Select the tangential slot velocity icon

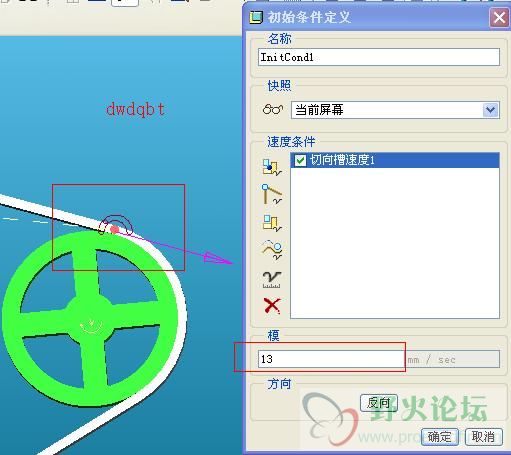click(x=272, y=250)
